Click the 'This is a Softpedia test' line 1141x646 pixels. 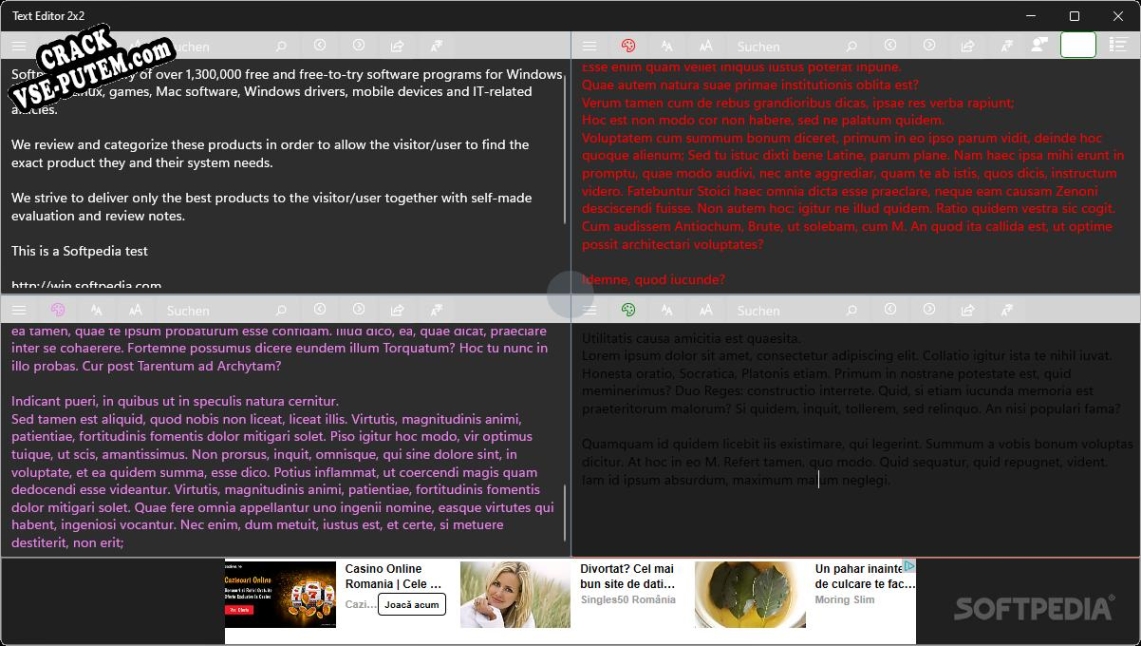click(x=79, y=251)
